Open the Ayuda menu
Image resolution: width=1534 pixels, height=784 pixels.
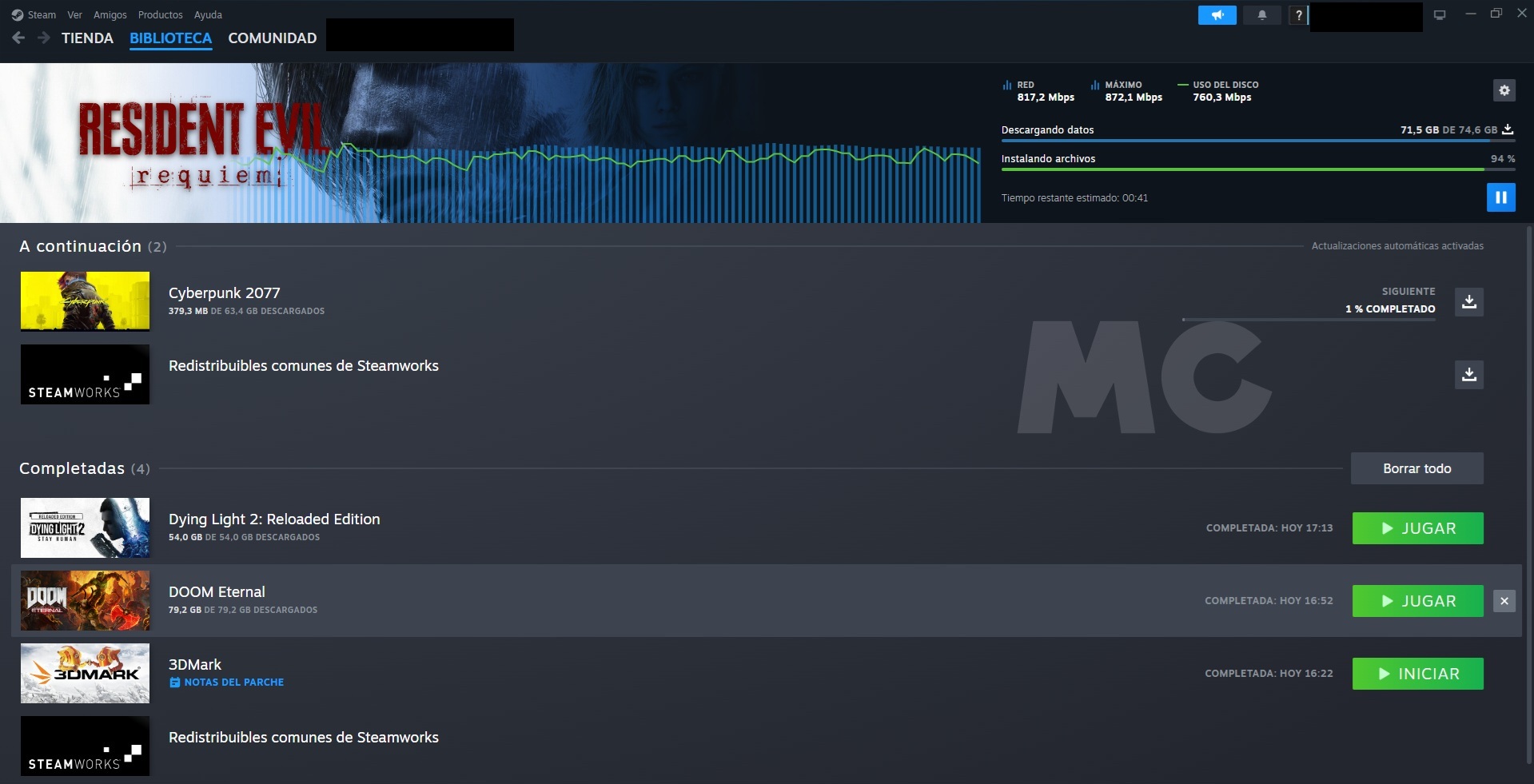208,15
